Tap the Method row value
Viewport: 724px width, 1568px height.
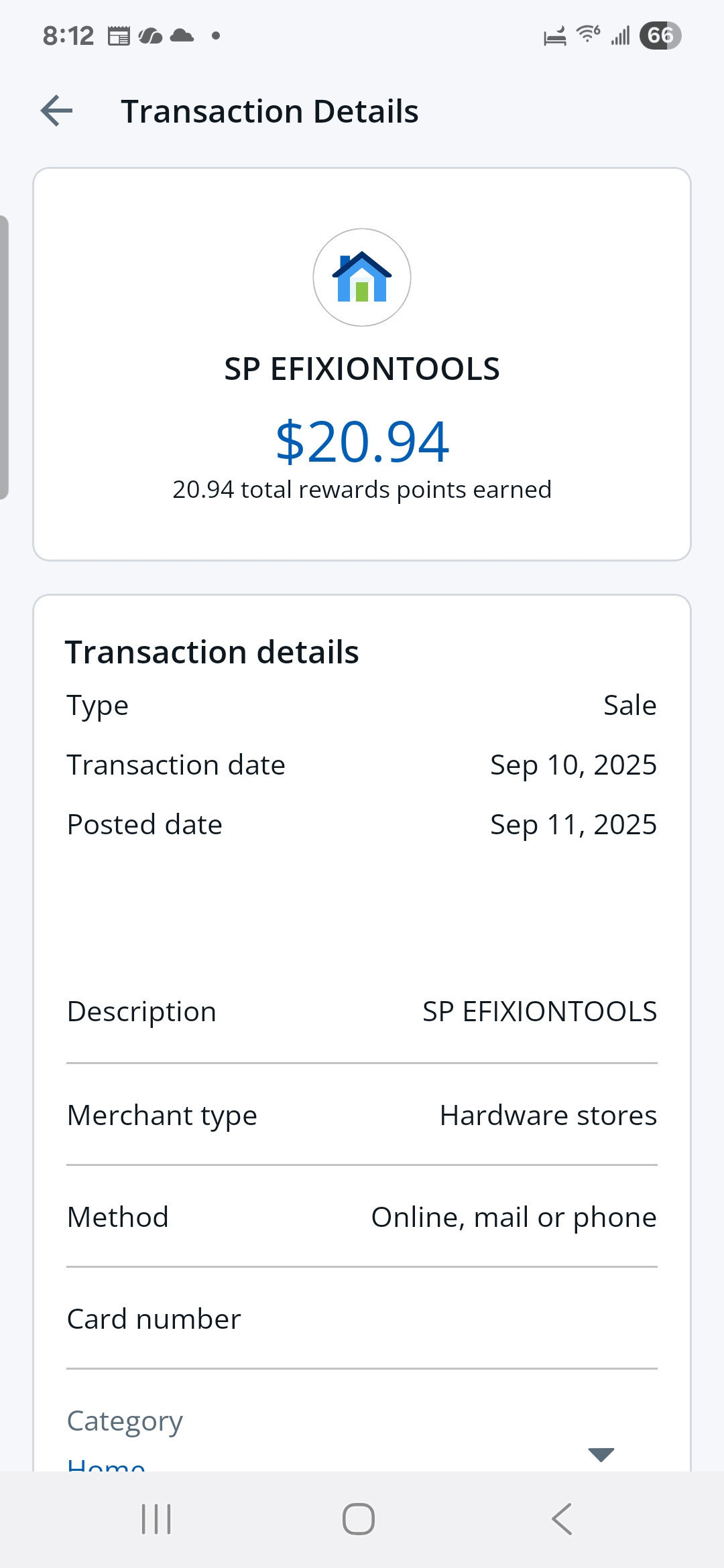pos(514,1218)
